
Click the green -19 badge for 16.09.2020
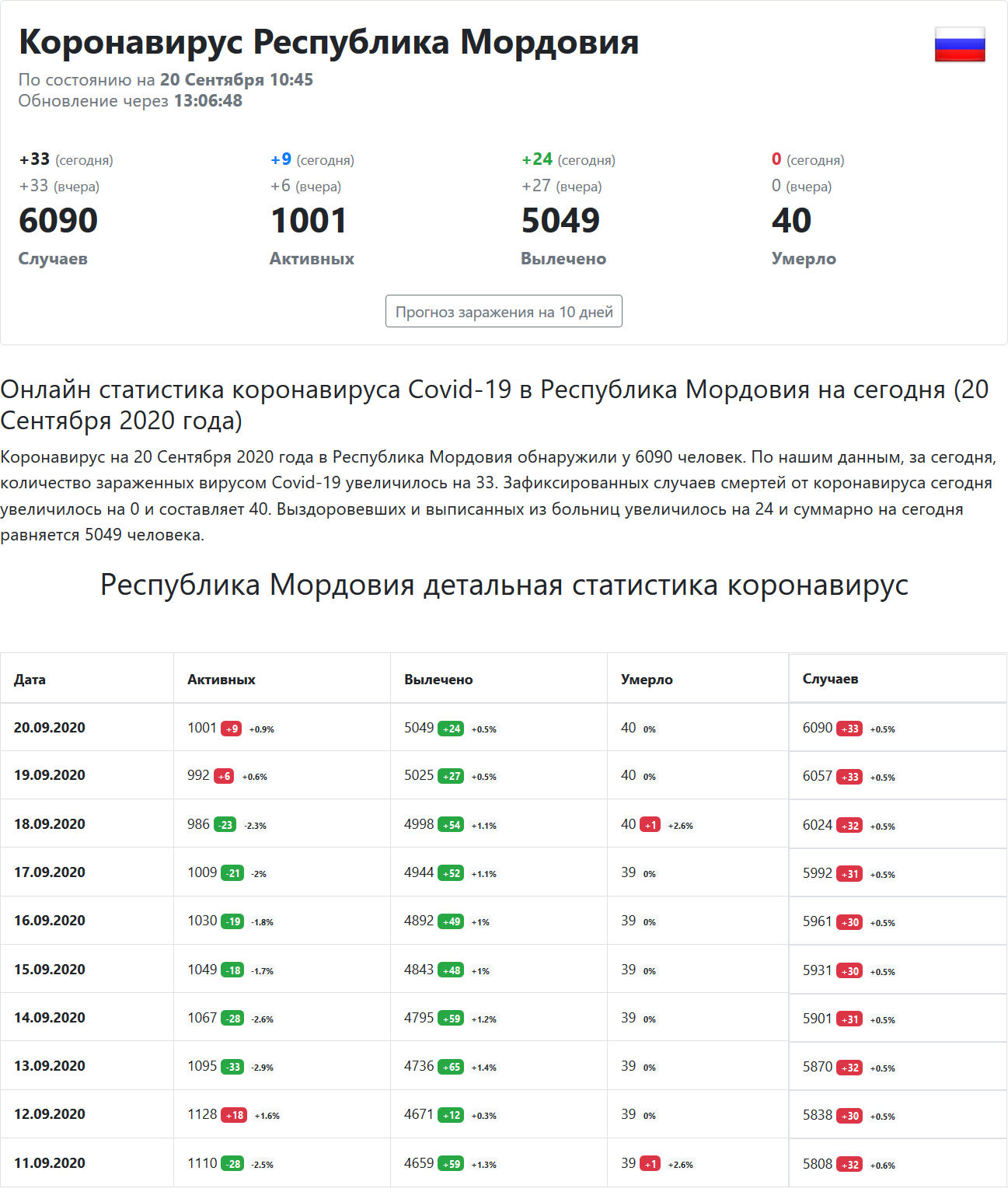tap(232, 921)
